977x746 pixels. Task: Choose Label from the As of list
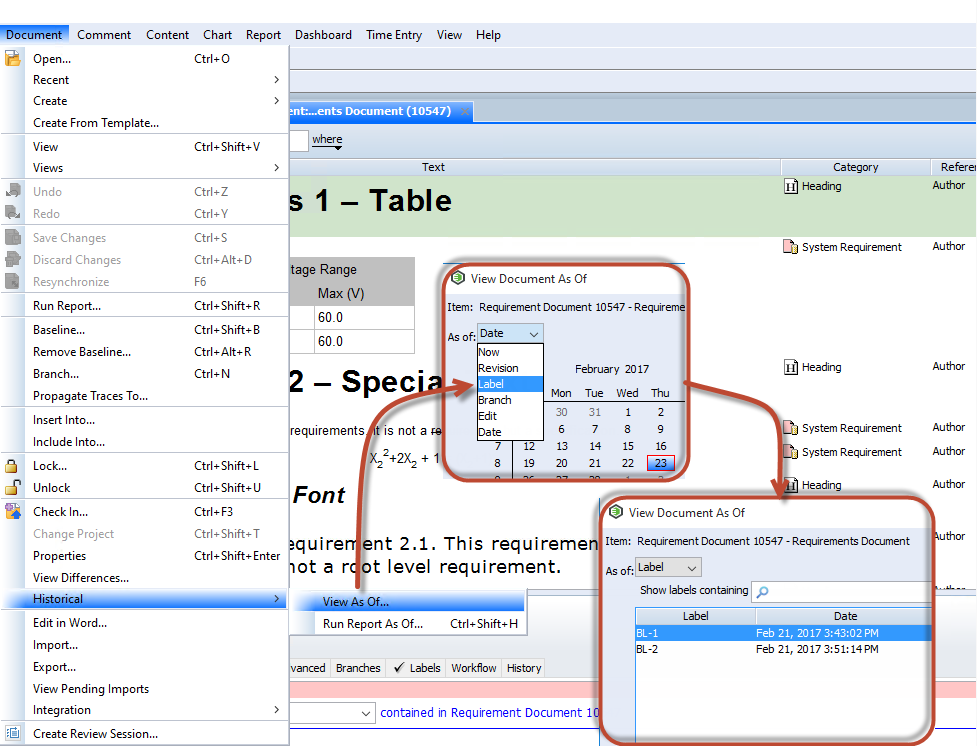point(510,384)
